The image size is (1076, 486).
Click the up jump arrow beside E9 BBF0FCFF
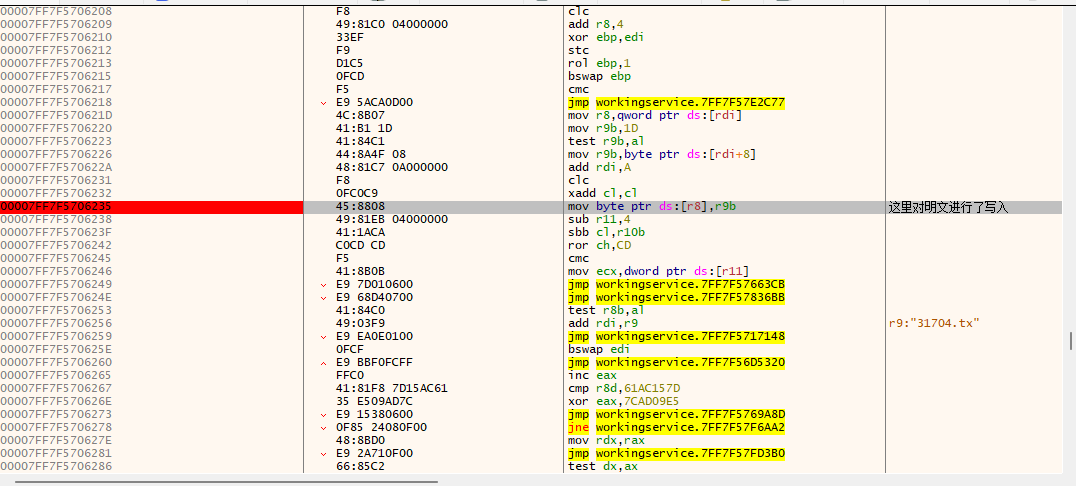(324, 363)
